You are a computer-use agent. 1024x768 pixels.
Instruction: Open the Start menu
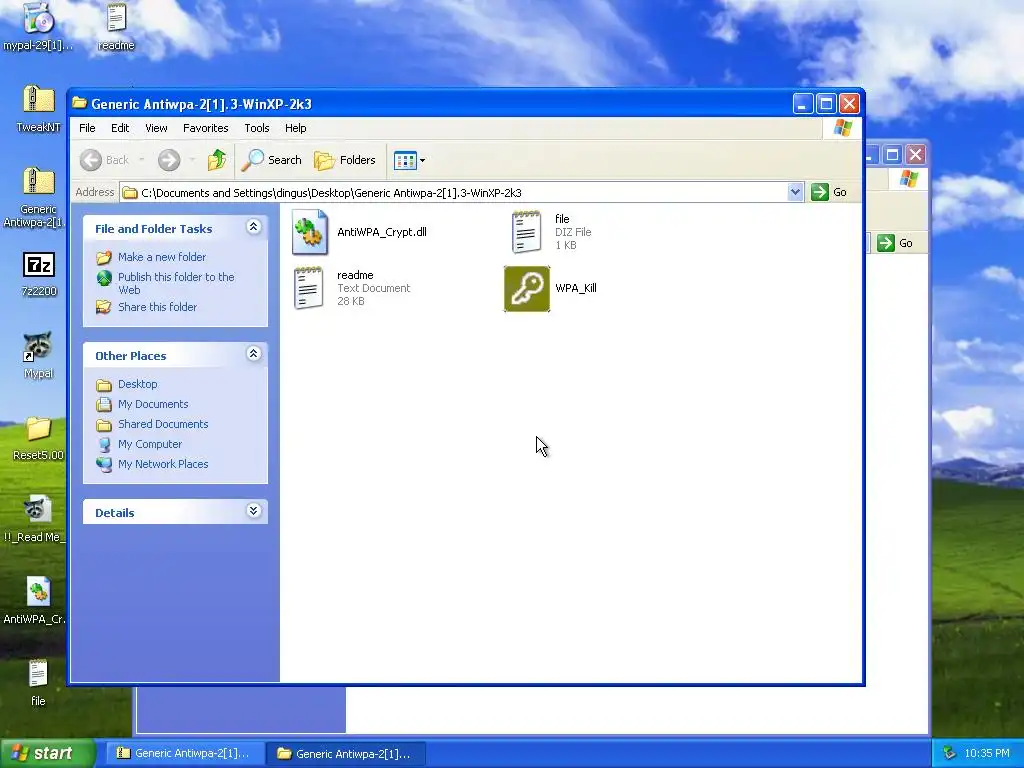[x=47, y=753]
